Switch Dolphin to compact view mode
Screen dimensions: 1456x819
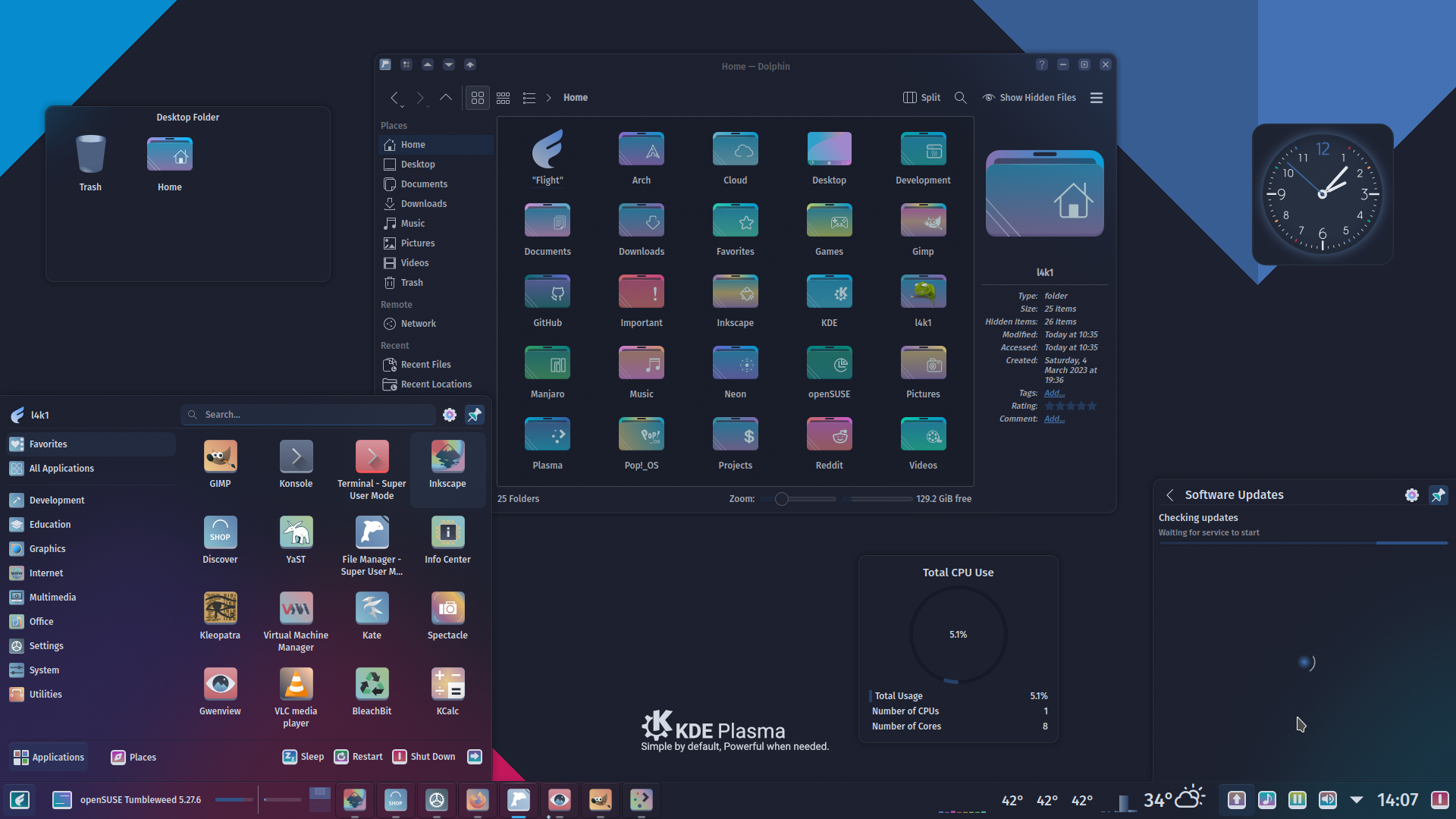coord(503,98)
